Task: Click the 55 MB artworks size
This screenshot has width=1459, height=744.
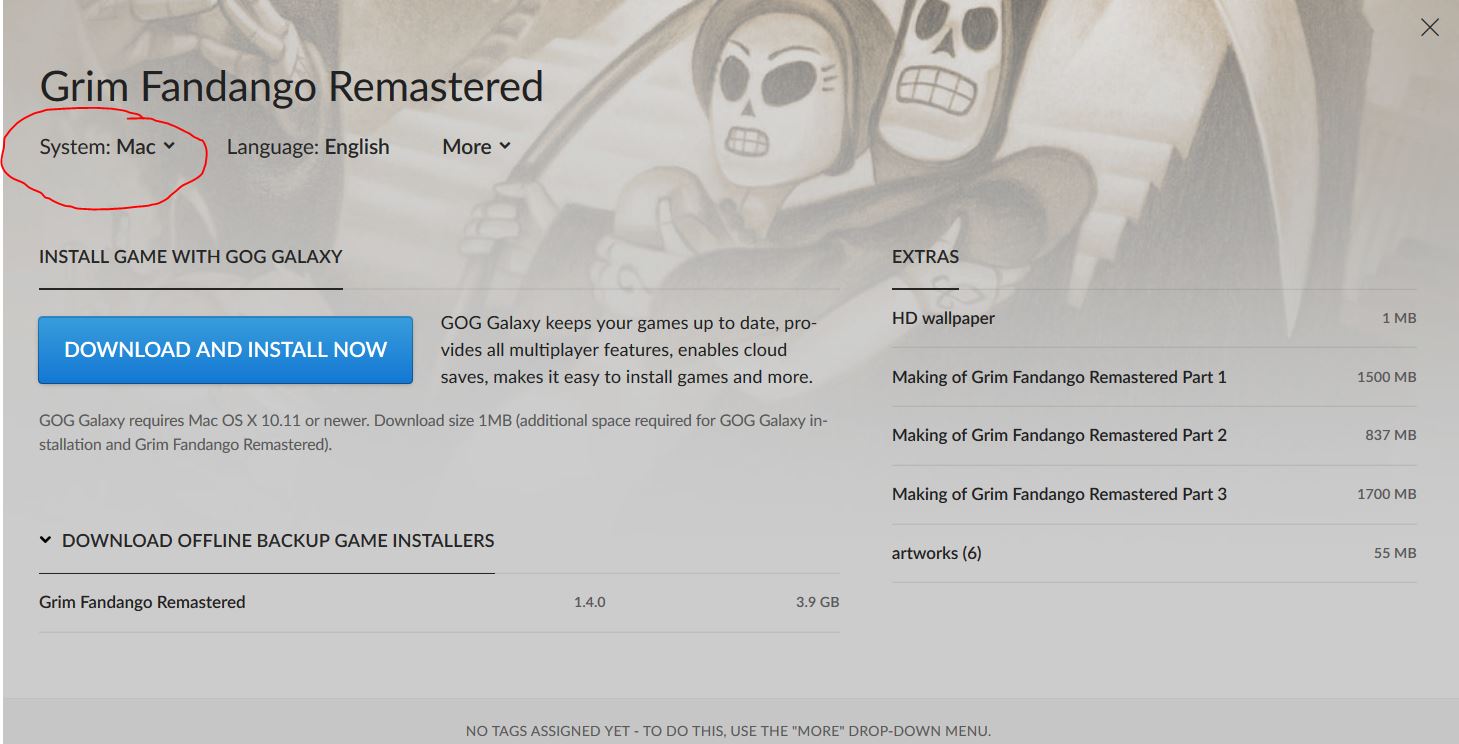Action: (1395, 553)
